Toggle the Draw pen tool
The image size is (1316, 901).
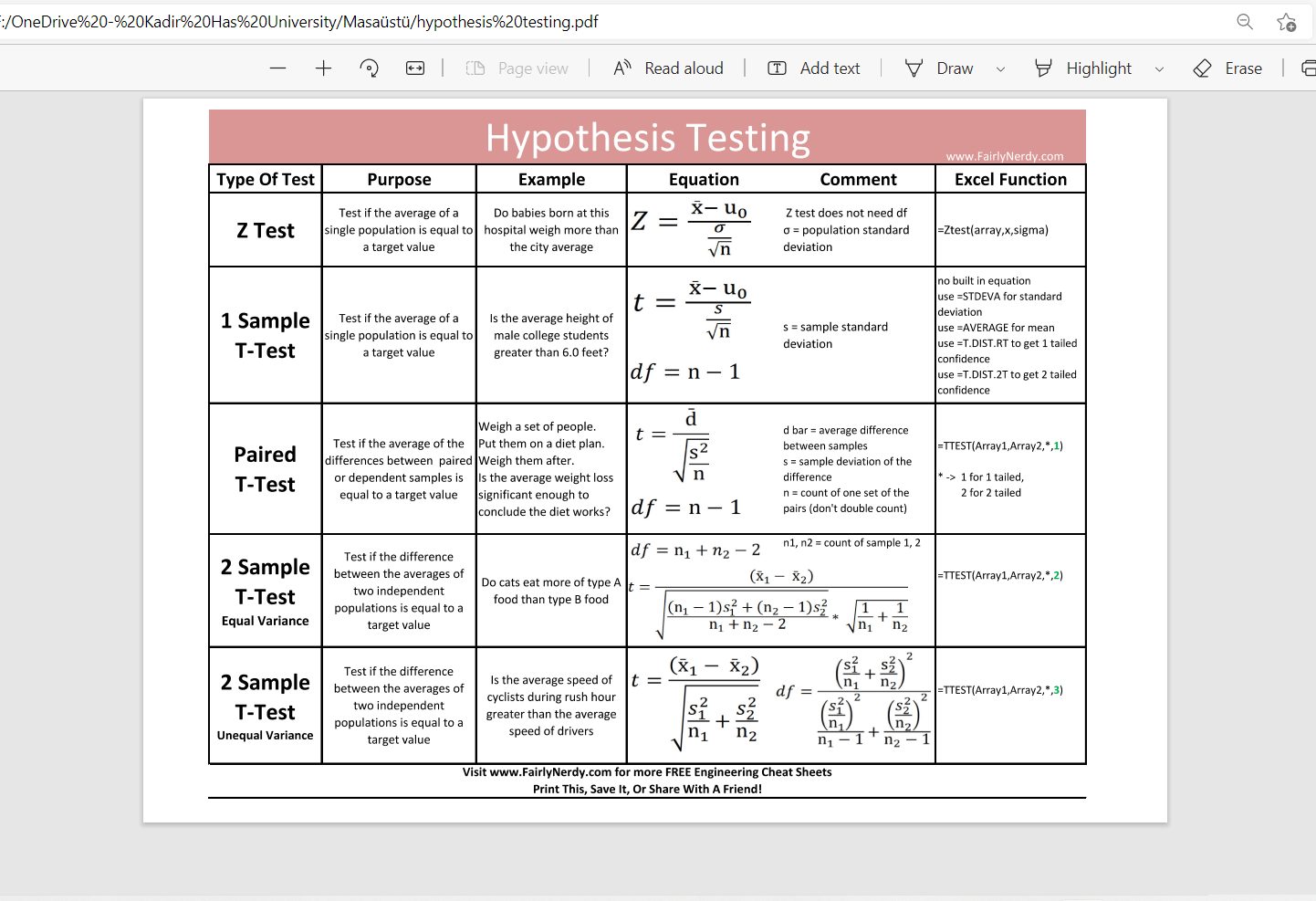940,68
